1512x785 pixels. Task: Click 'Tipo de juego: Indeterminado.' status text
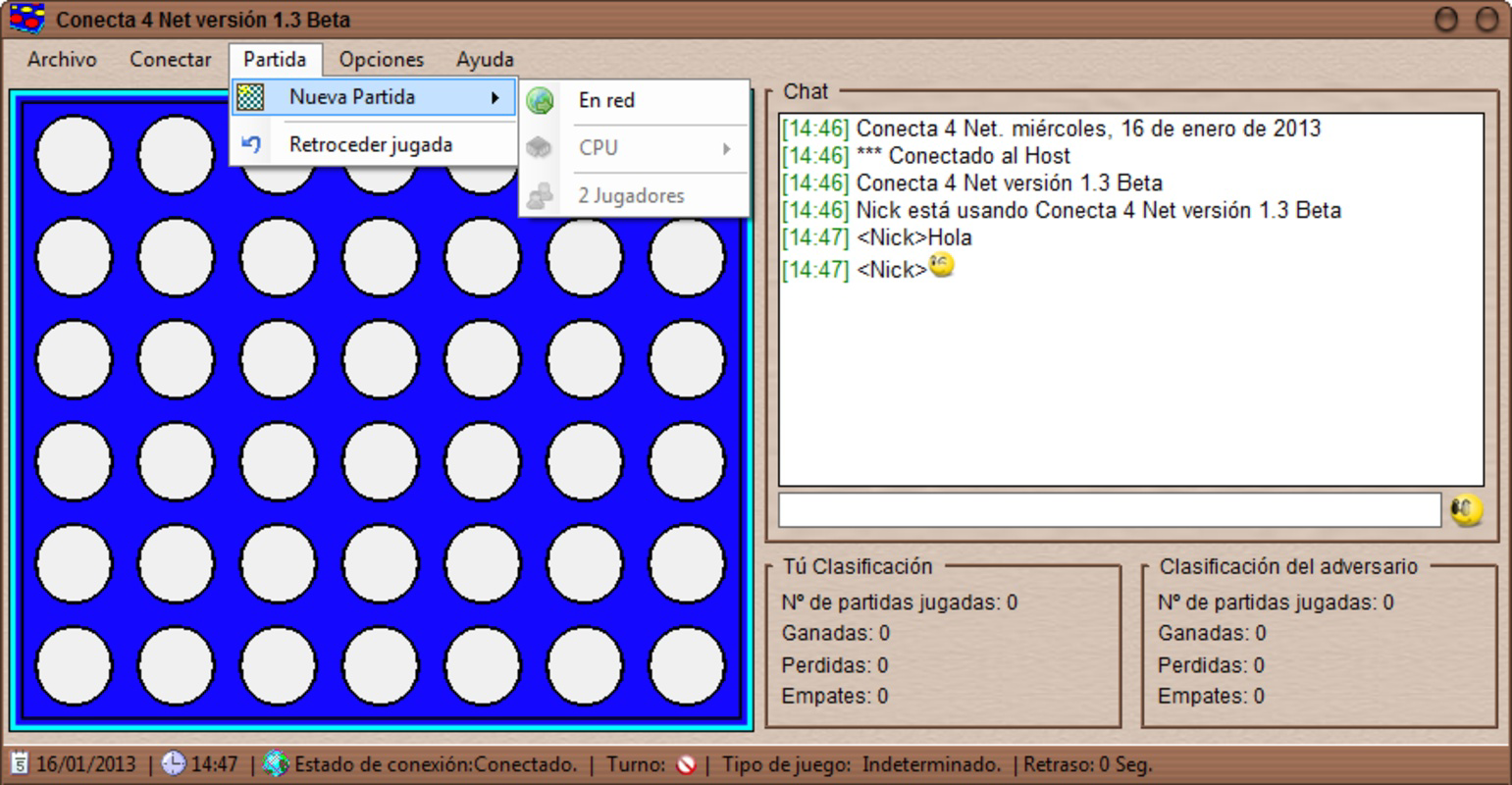pyautogui.click(x=861, y=764)
